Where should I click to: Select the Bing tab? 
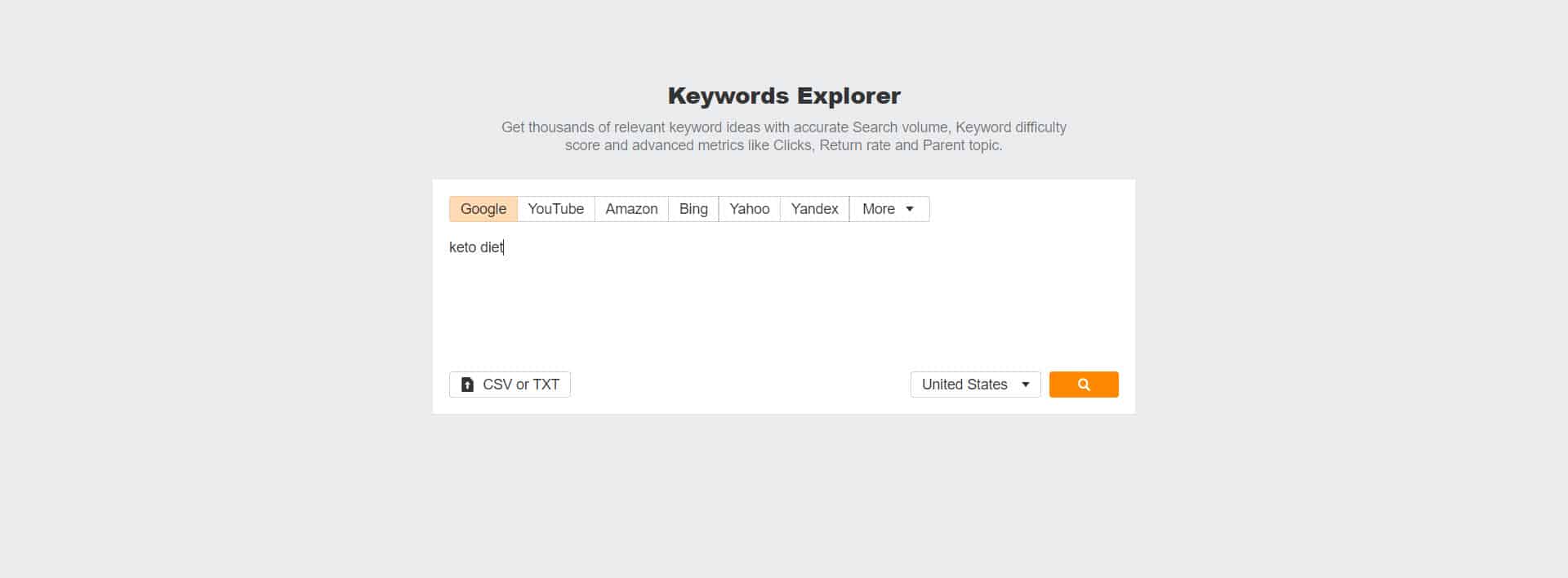point(693,209)
